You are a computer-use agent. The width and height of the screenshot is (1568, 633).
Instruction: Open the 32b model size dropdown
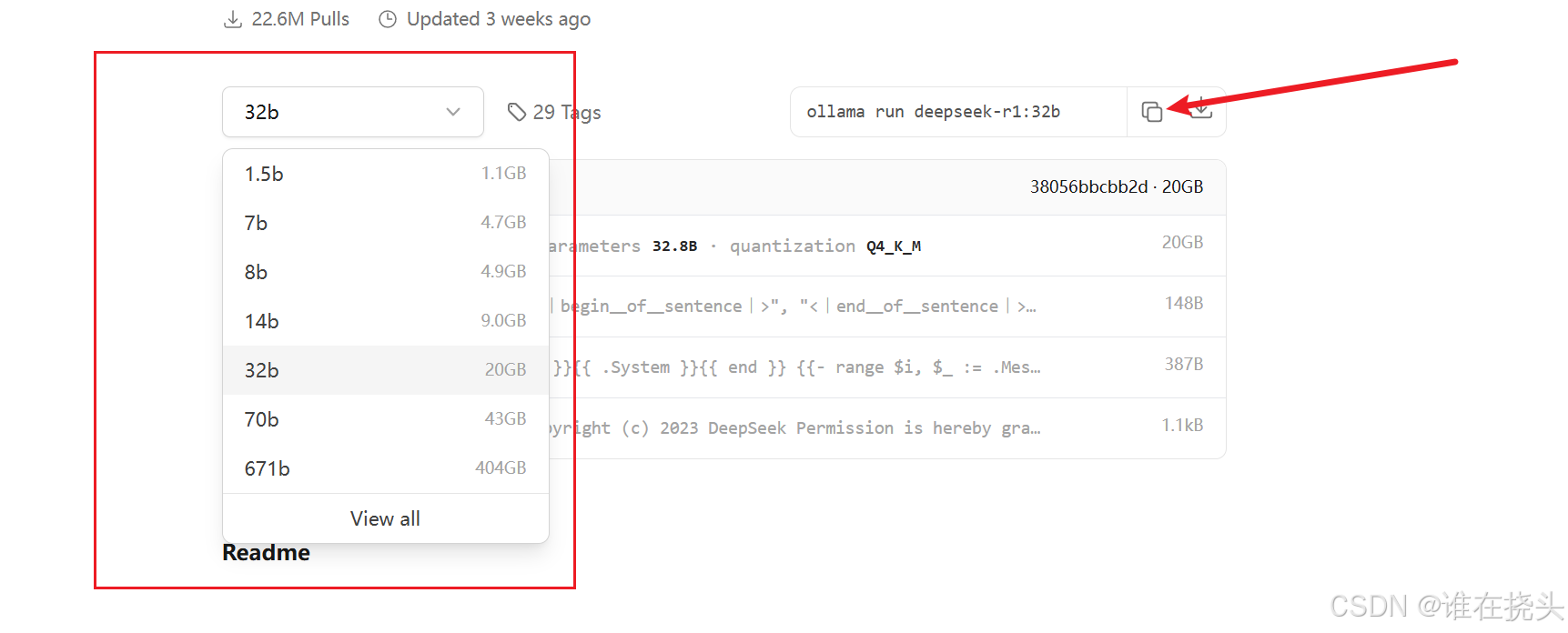point(353,112)
